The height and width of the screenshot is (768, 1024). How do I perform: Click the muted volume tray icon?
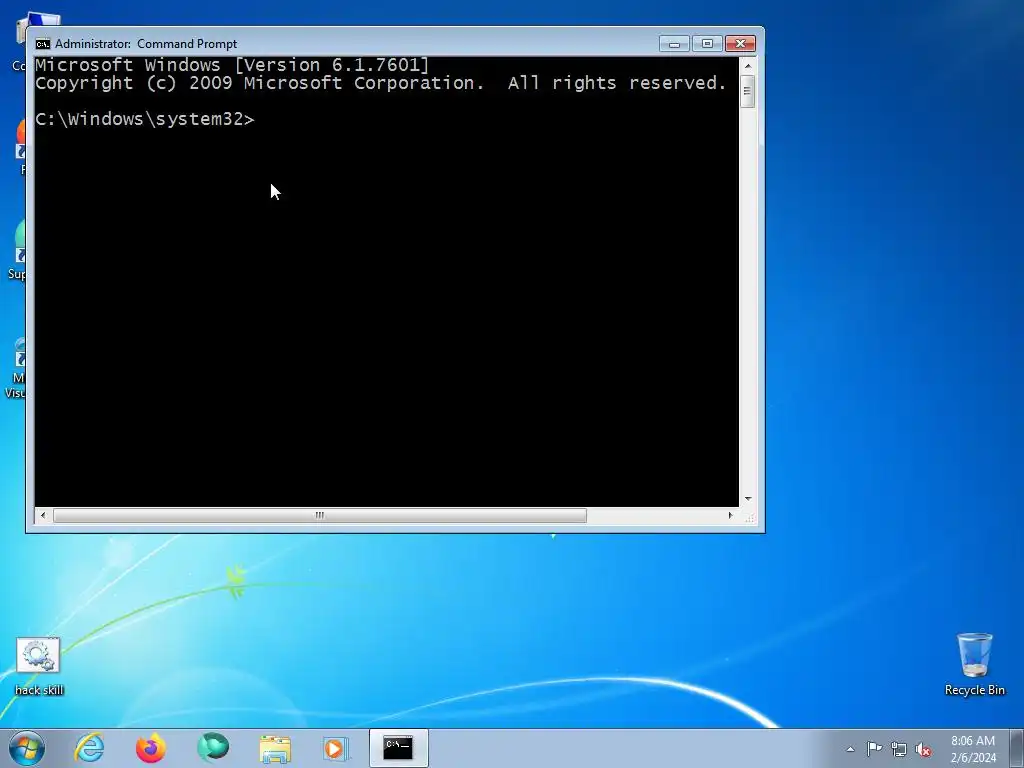[923, 749]
